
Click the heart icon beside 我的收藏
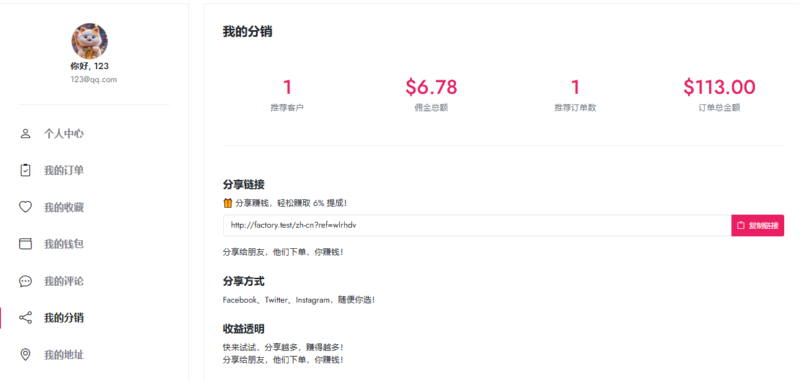(25, 207)
